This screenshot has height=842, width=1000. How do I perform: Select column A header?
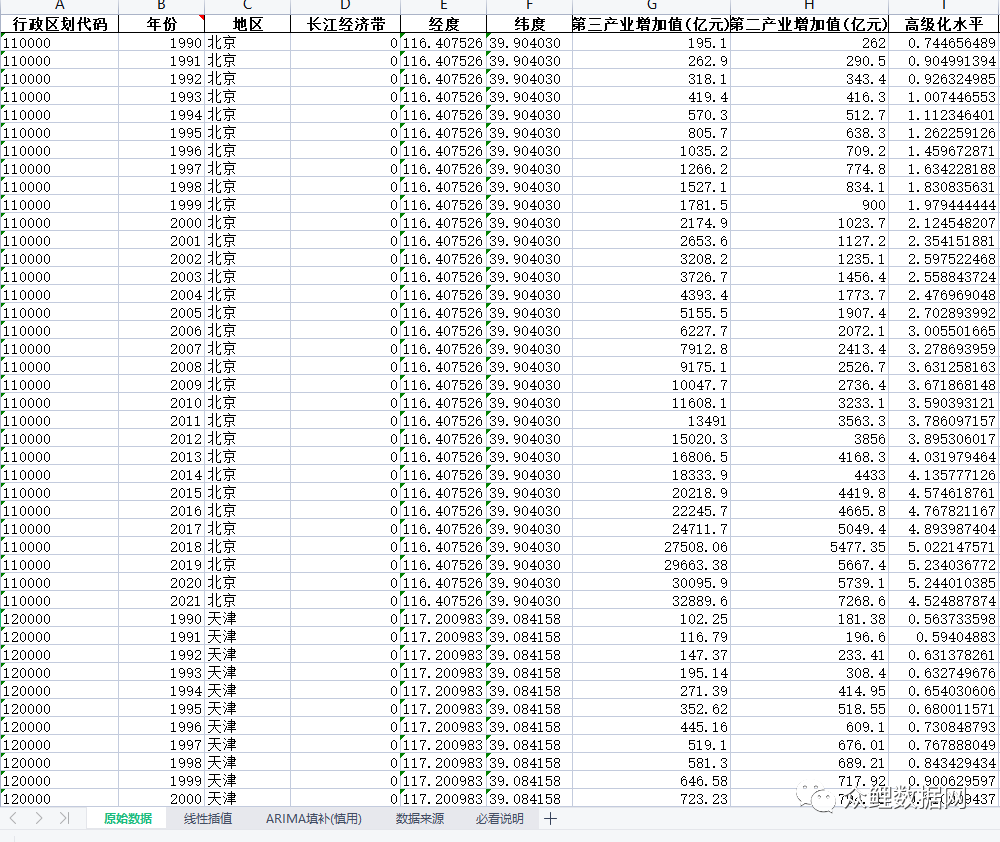pyautogui.click(x=59, y=6)
